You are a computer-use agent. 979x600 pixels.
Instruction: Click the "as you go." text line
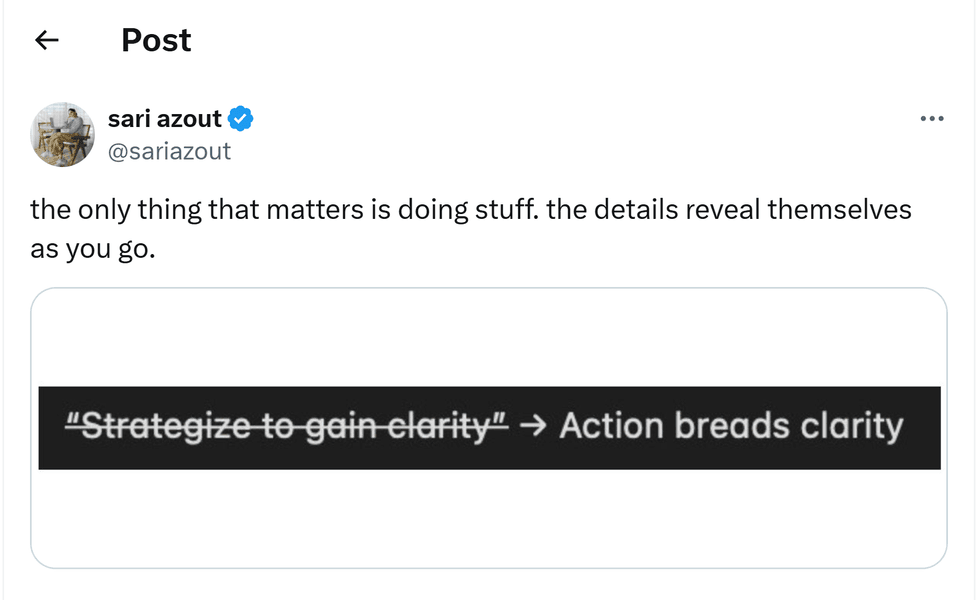(93, 249)
